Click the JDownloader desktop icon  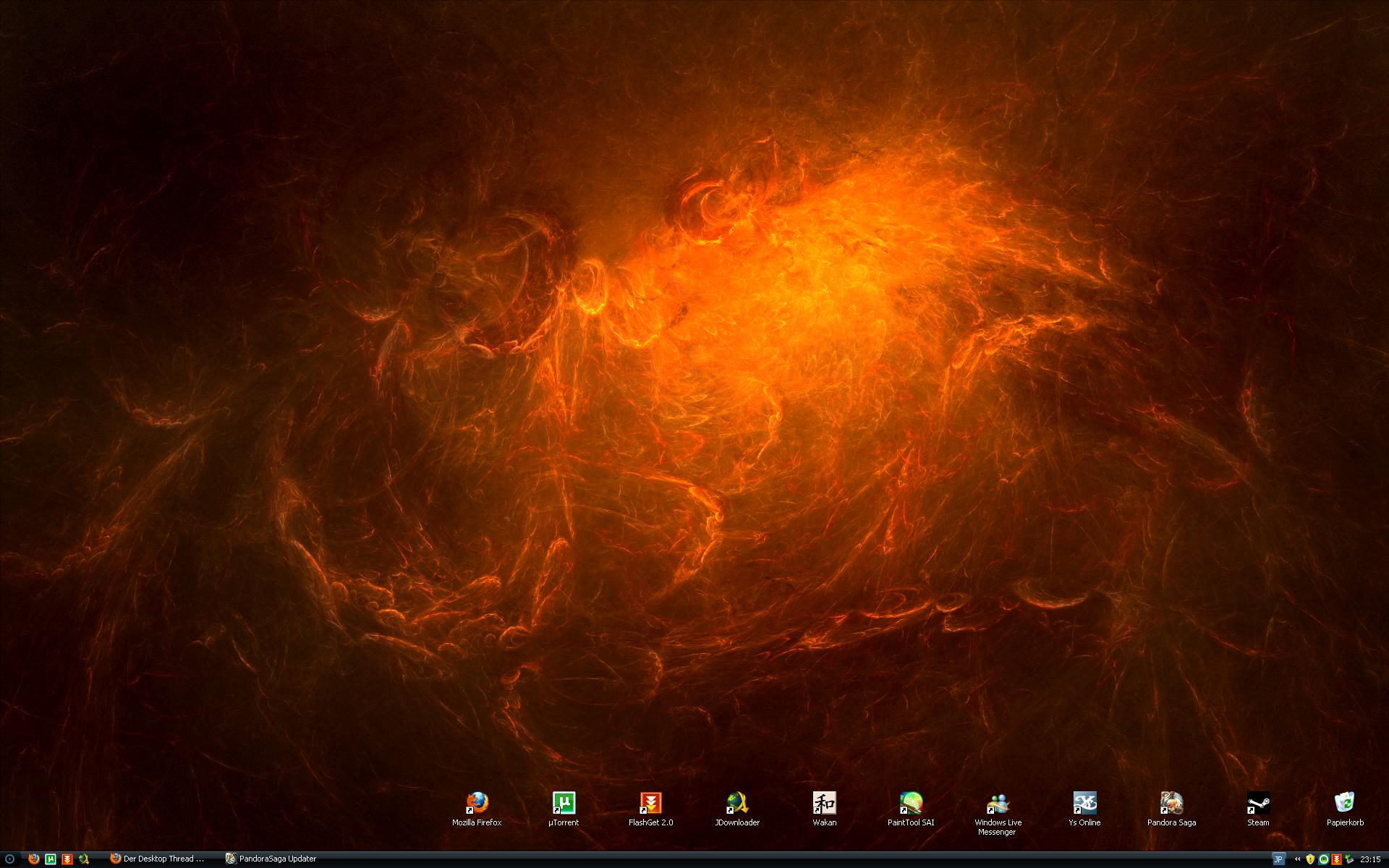tap(737, 804)
